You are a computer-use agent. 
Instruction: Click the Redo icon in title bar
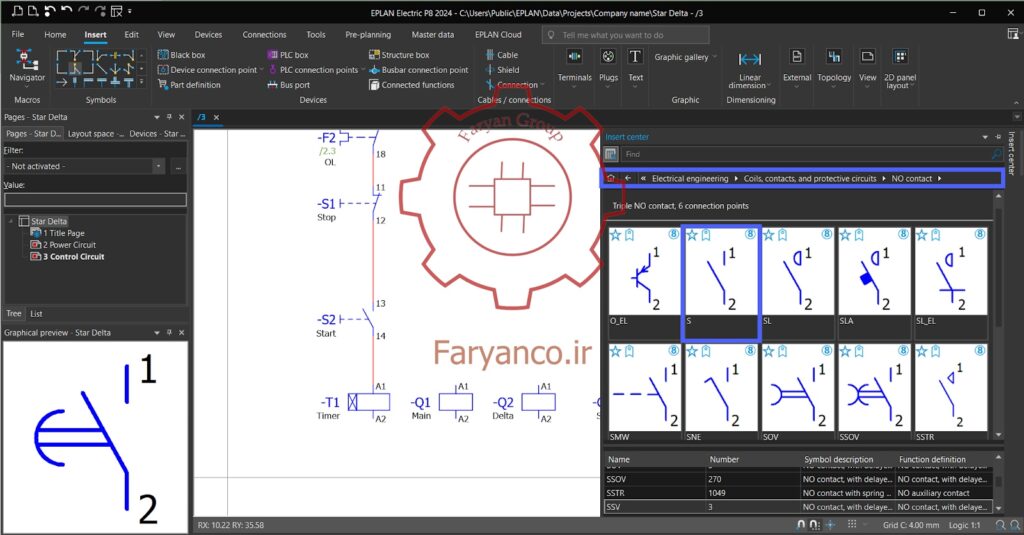coord(83,11)
